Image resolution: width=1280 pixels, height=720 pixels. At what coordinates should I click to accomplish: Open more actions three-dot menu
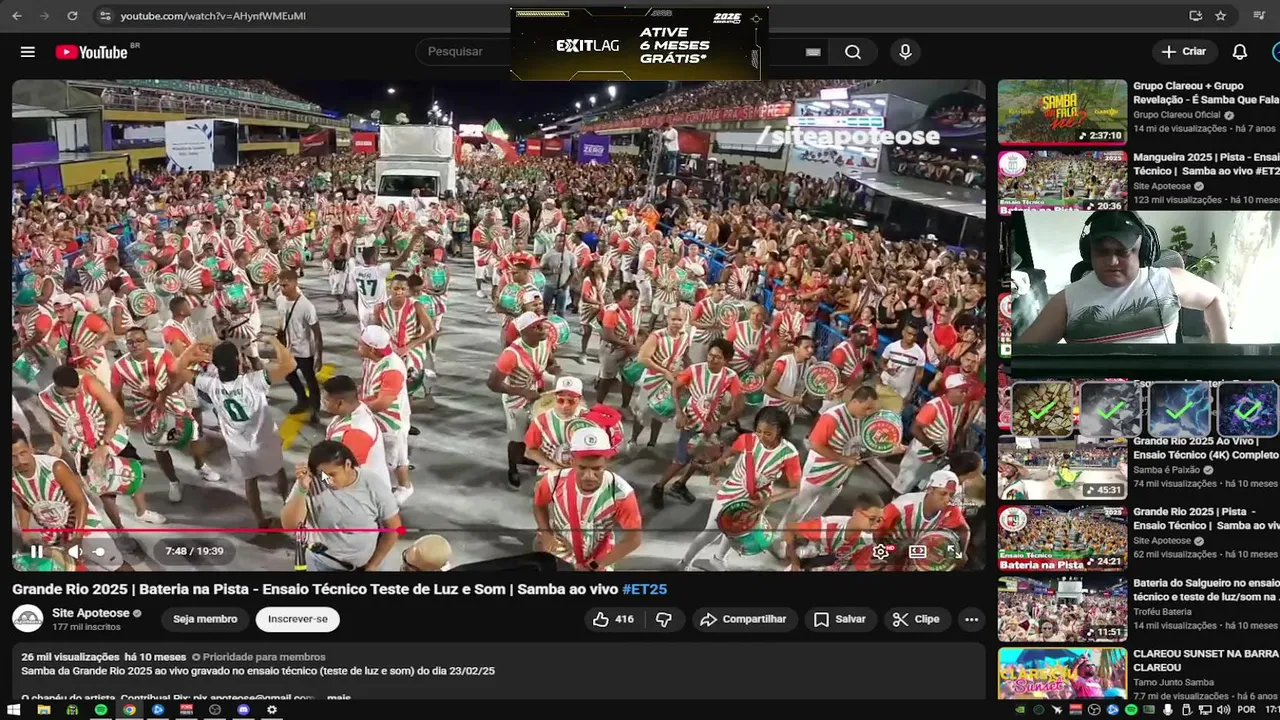point(971,619)
